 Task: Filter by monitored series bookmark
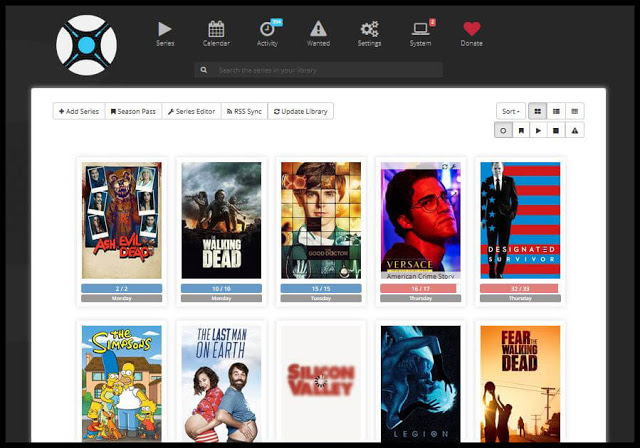521,130
